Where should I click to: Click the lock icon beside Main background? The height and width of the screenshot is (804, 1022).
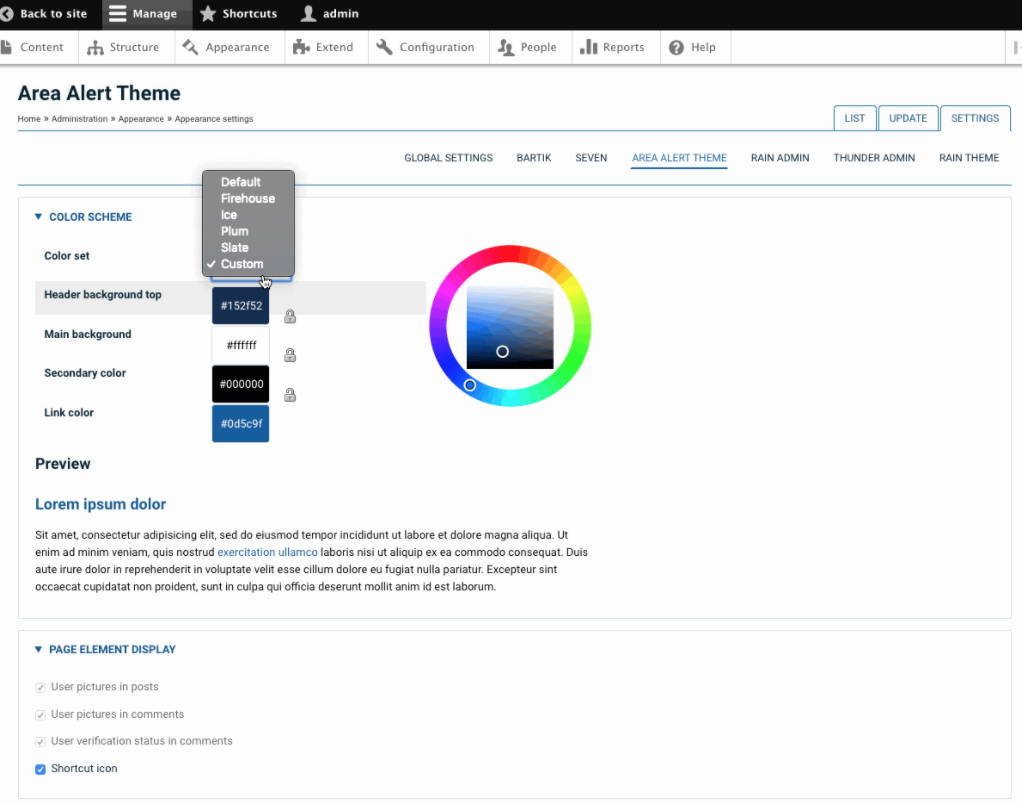[x=290, y=355]
